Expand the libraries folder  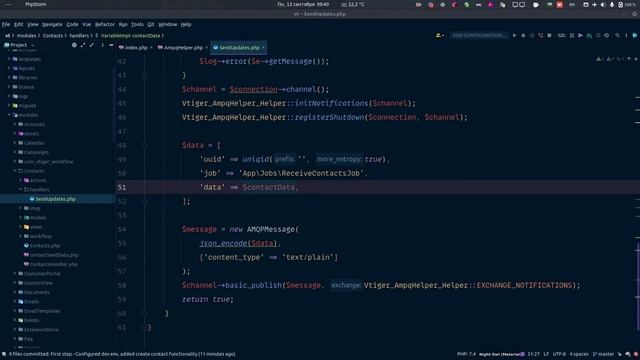pyautogui.click(x=9, y=78)
